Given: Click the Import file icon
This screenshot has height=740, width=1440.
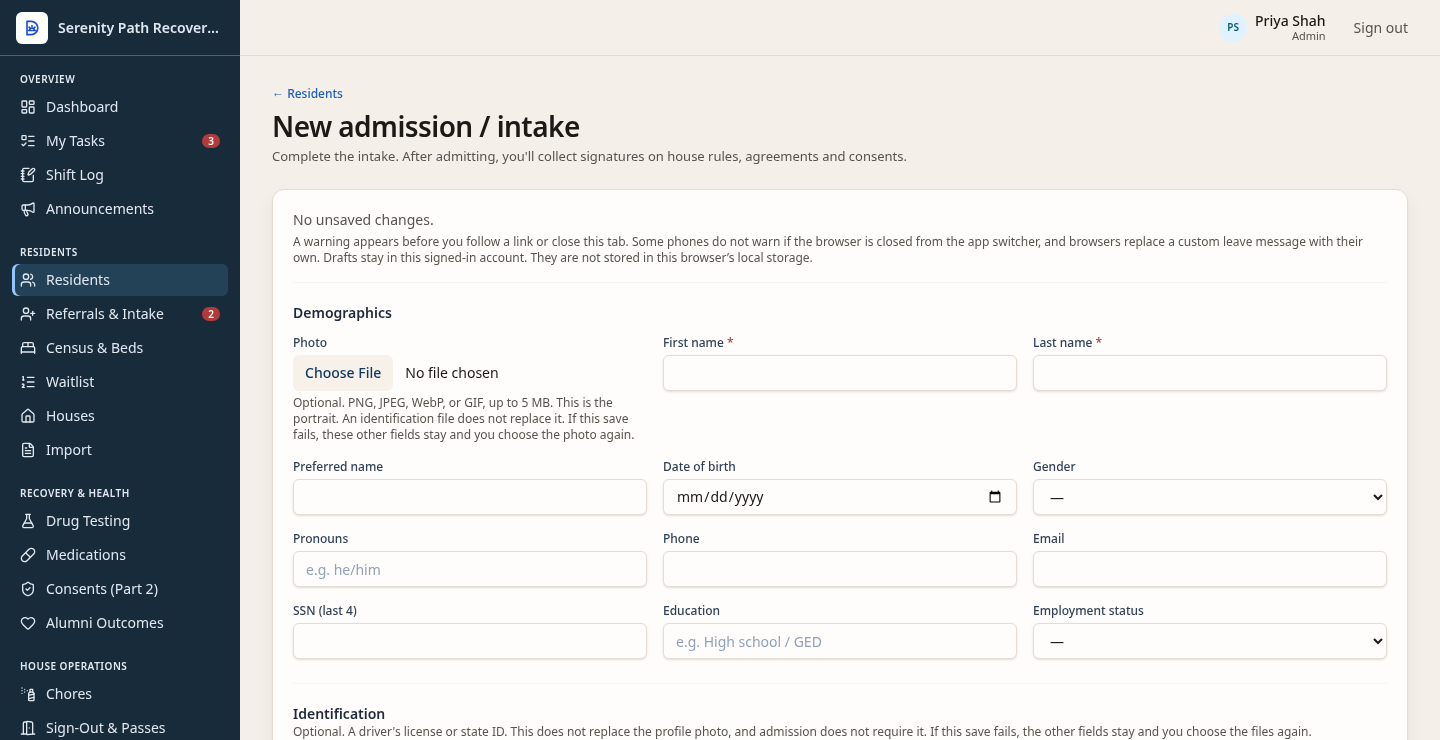Looking at the screenshot, I should point(28,450).
